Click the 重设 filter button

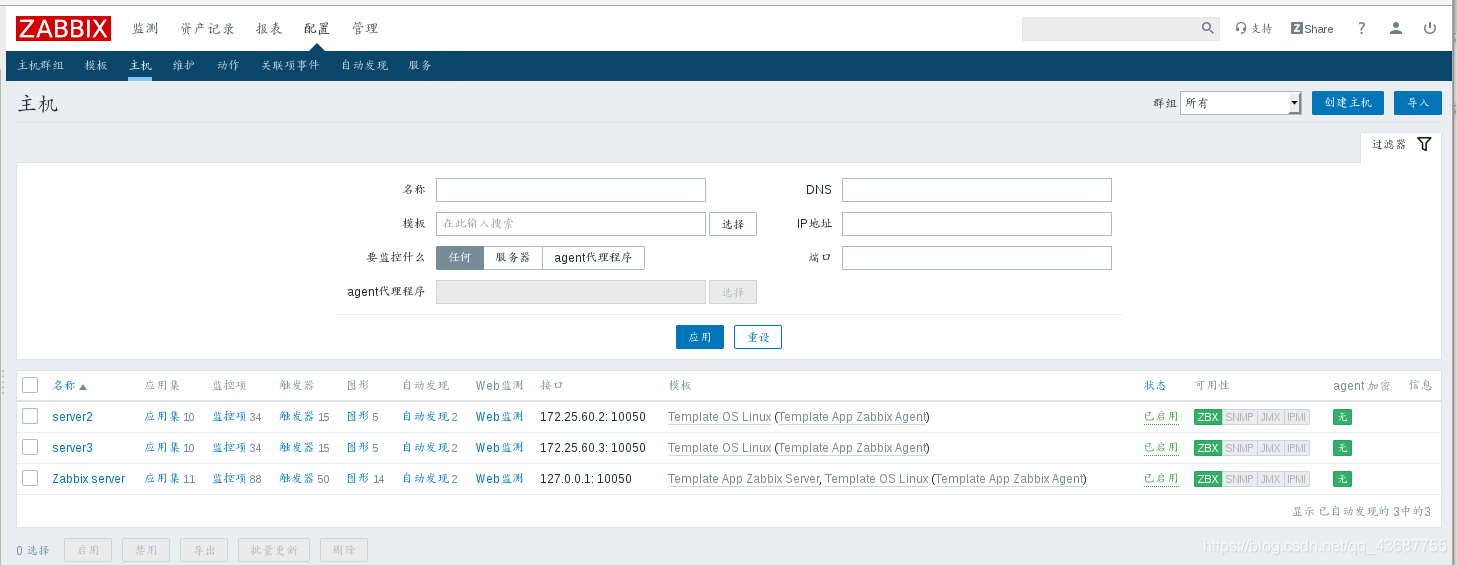[x=758, y=337]
